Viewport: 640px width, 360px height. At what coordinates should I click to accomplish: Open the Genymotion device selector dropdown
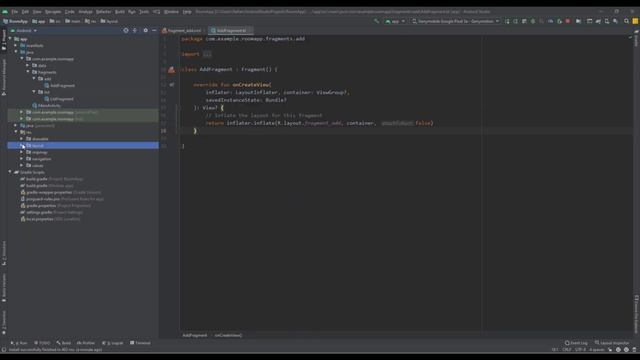pyautogui.click(x=455, y=21)
